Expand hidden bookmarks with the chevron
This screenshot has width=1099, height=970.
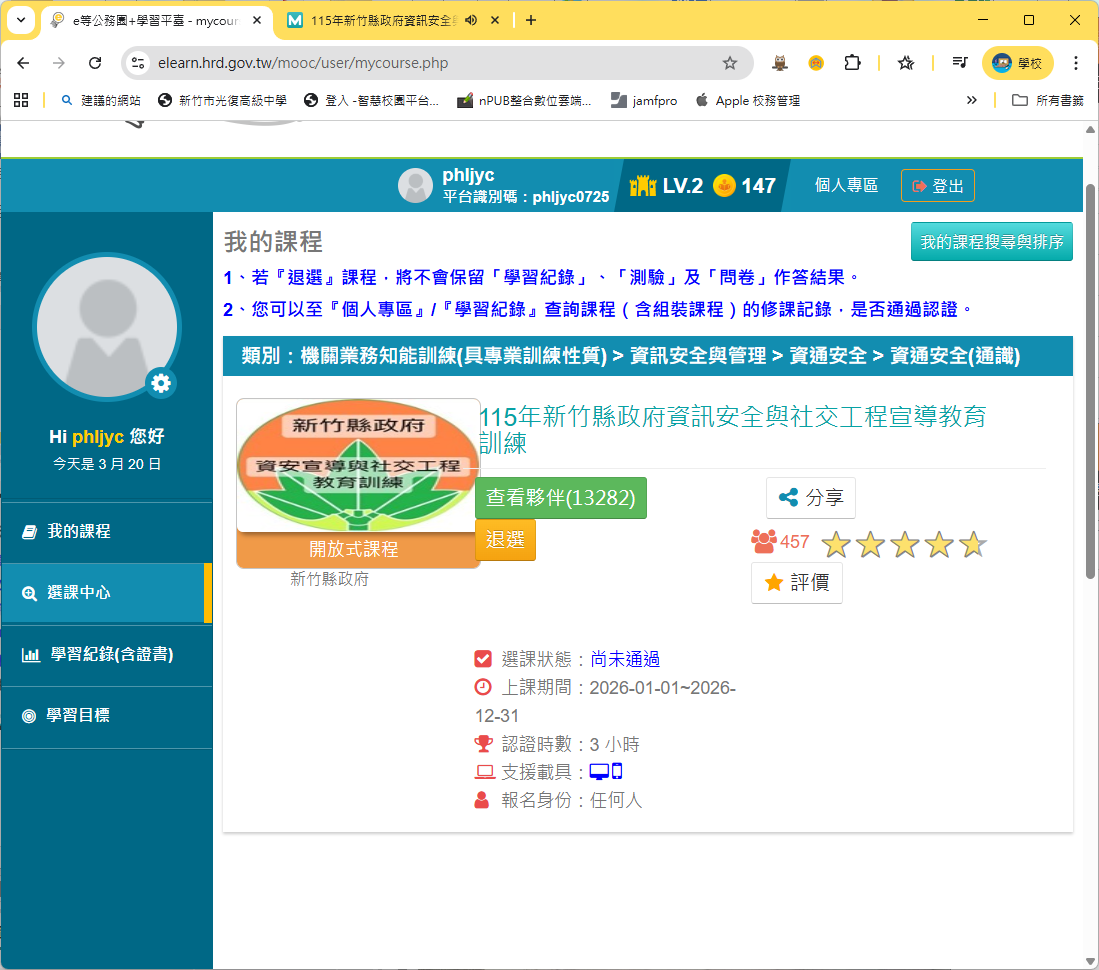[x=971, y=100]
